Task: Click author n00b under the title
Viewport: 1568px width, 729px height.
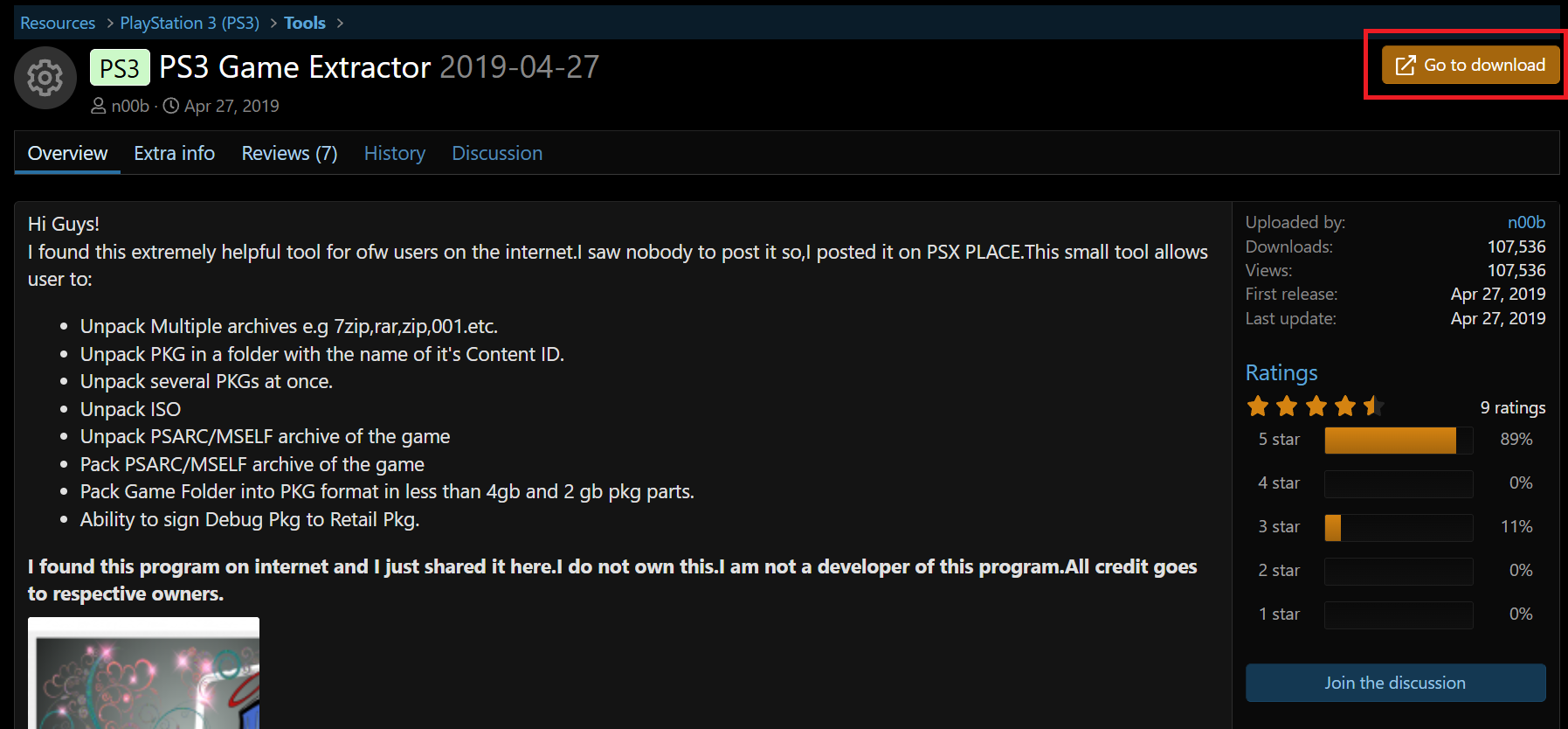Action: click(x=130, y=106)
